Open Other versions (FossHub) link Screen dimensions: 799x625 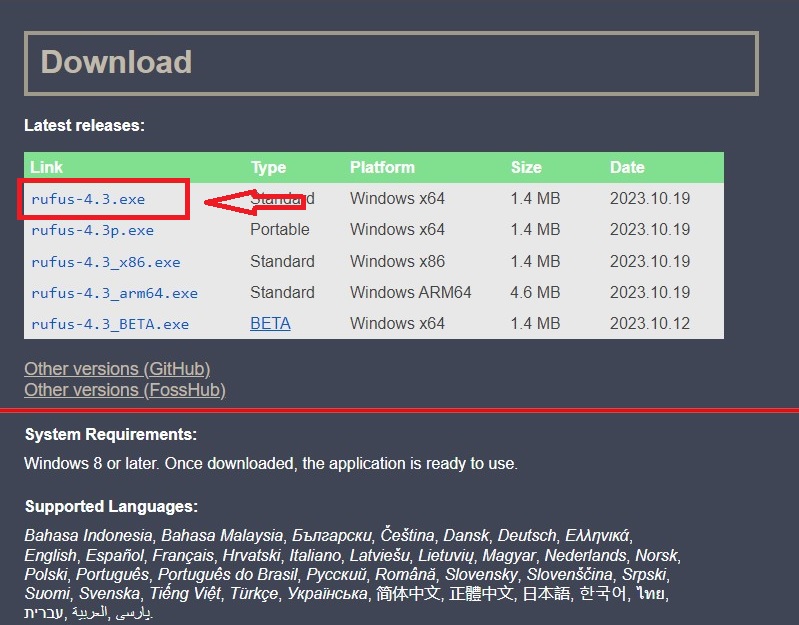124,390
